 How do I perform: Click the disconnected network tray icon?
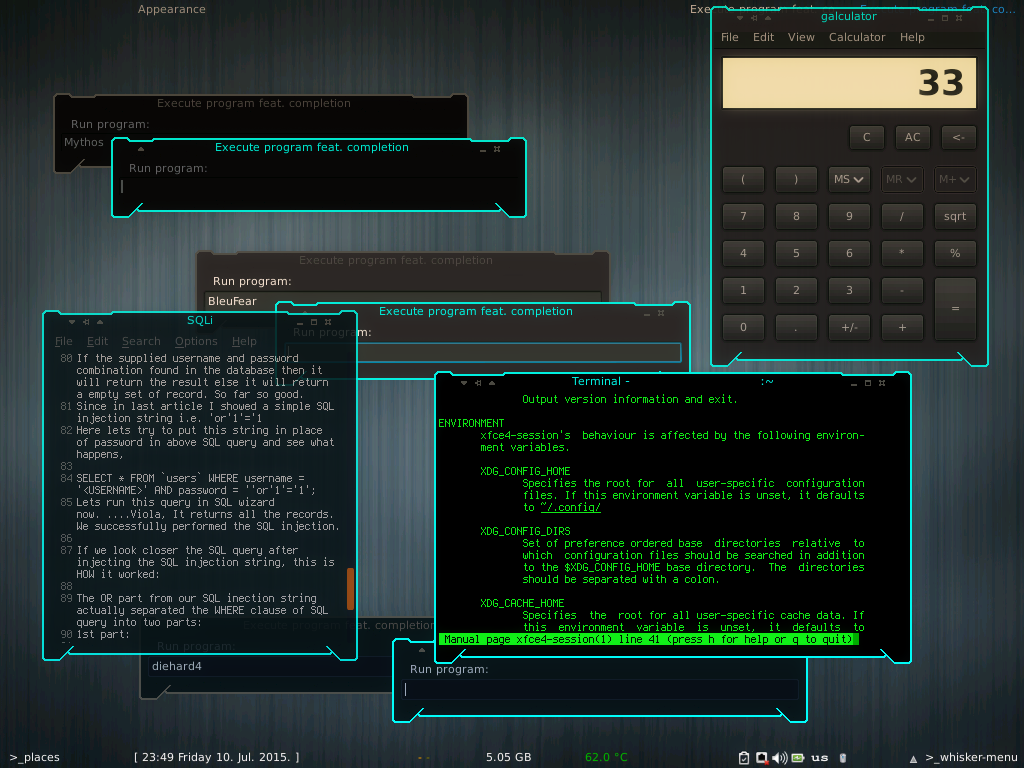[761, 758]
